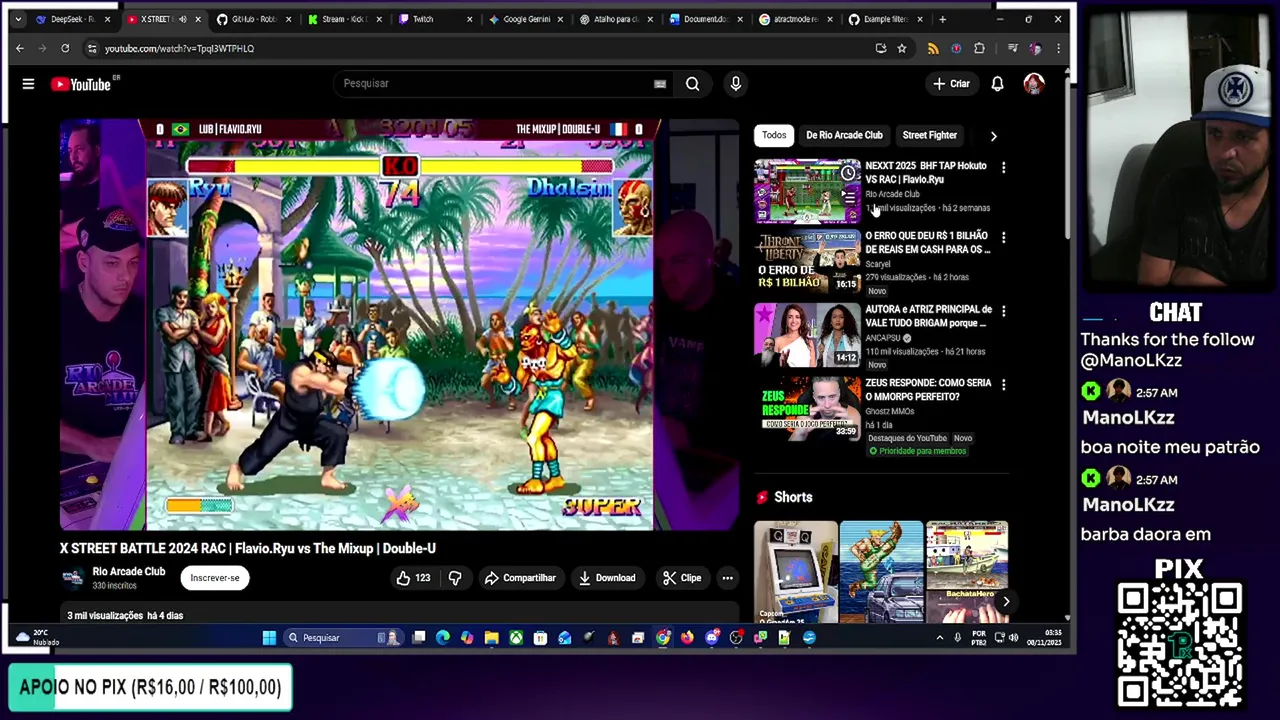The image size is (1280, 720).
Task: Open O ERRO QUE DEU R$ 1 BILHÃO thumbnail
Action: pos(807,262)
